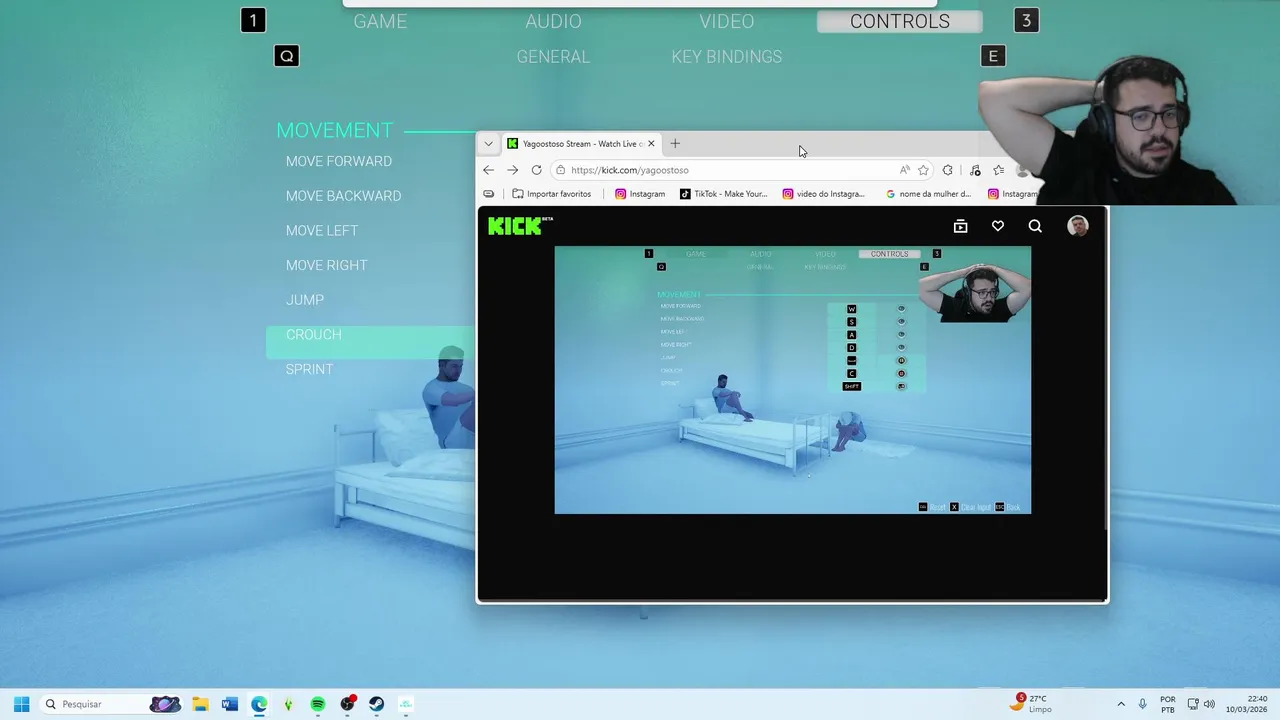The width and height of the screenshot is (1280, 720).
Task: Click the Q previous-subtab key icon
Action: click(286, 56)
